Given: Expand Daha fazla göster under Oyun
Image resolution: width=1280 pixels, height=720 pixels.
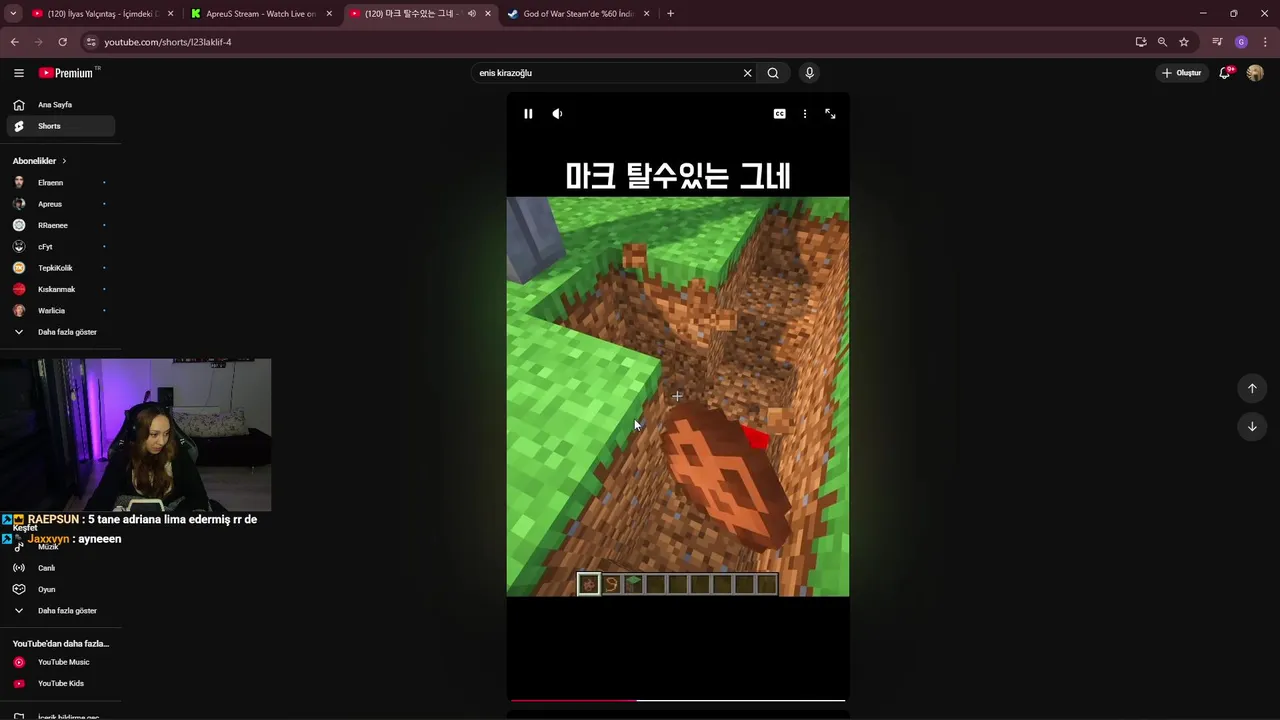Looking at the screenshot, I should pos(60,611).
